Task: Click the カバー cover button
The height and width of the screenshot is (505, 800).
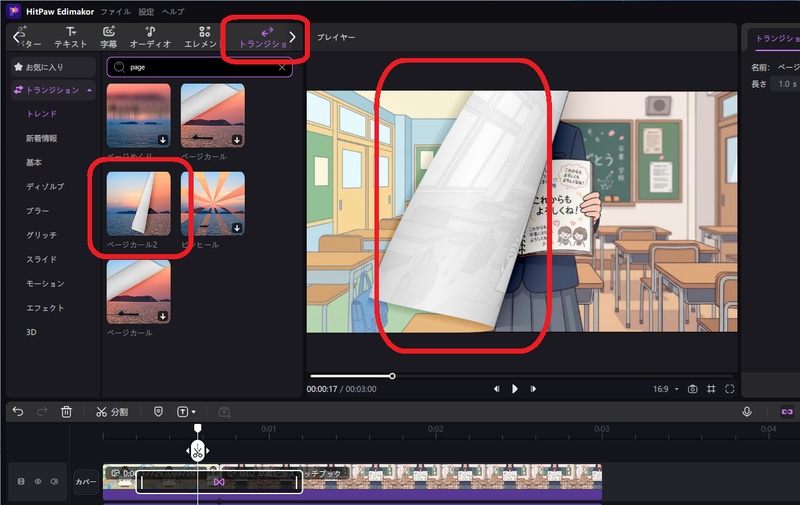Action: pyautogui.click(x=86, y=482)
